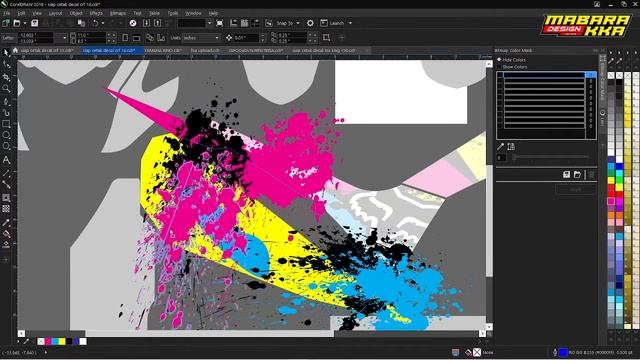The width and height of the screenshot is (640, 360).
Task: Select the Zoom magnifier tool
Action: click(6, 89)
